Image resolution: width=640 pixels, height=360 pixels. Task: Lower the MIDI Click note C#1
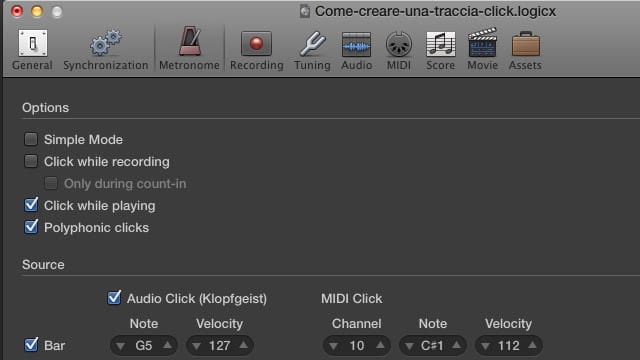click(409, 346)
